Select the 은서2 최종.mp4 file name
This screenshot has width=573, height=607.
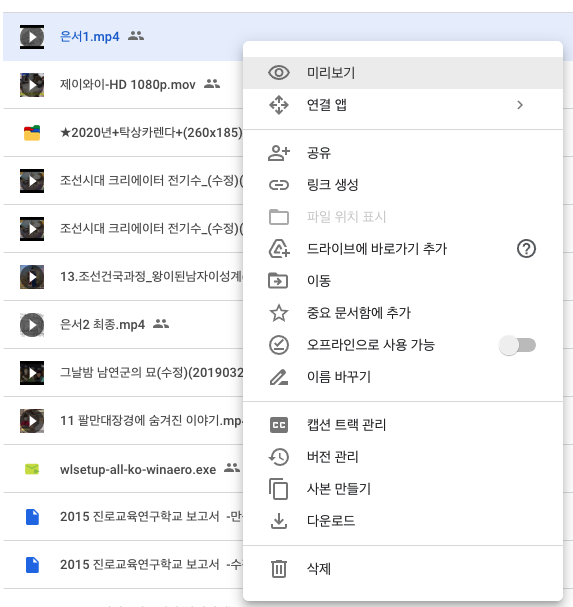click(103, 324)
